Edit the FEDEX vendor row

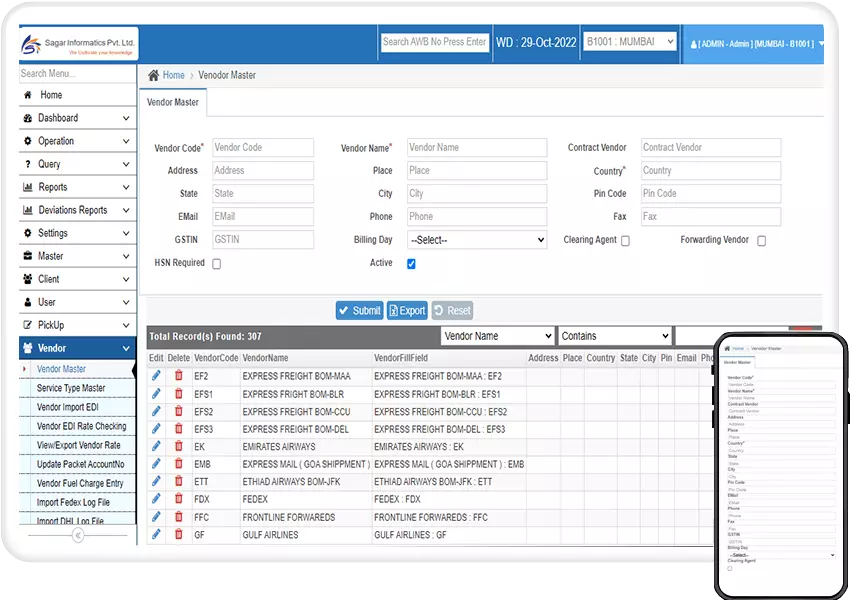coord(156,499)
